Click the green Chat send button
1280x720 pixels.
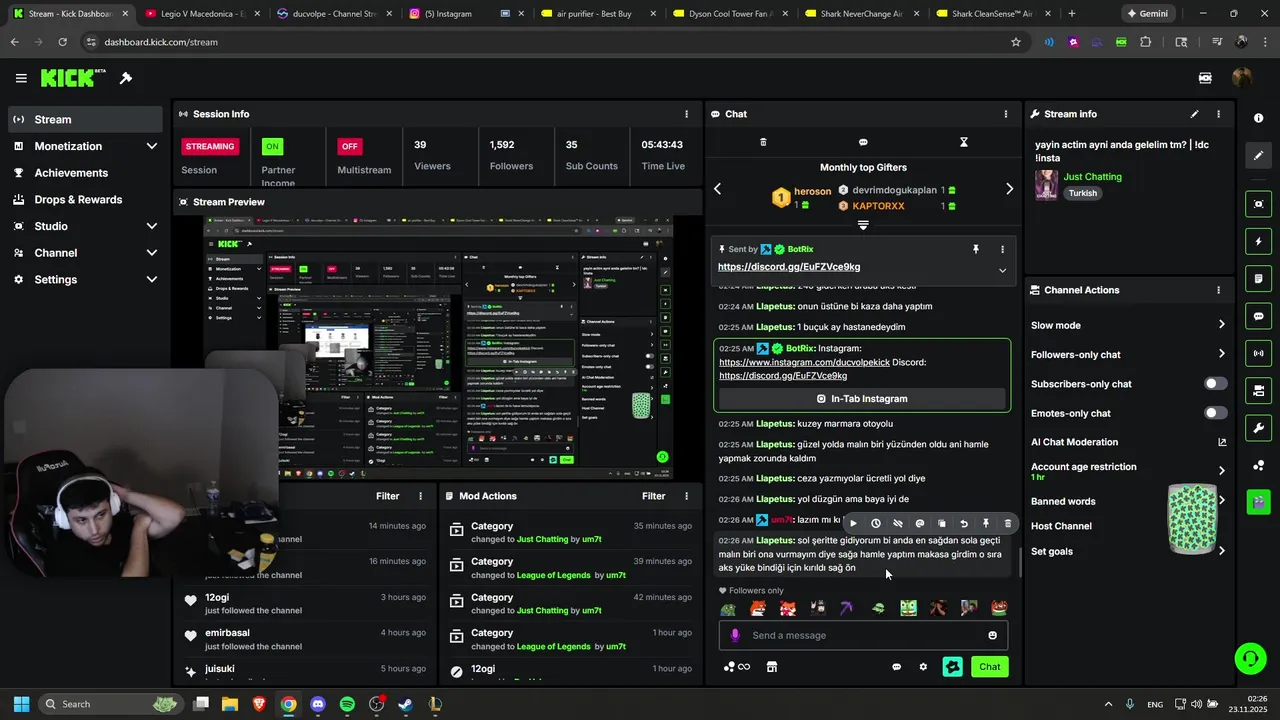(x=989, y=667)
